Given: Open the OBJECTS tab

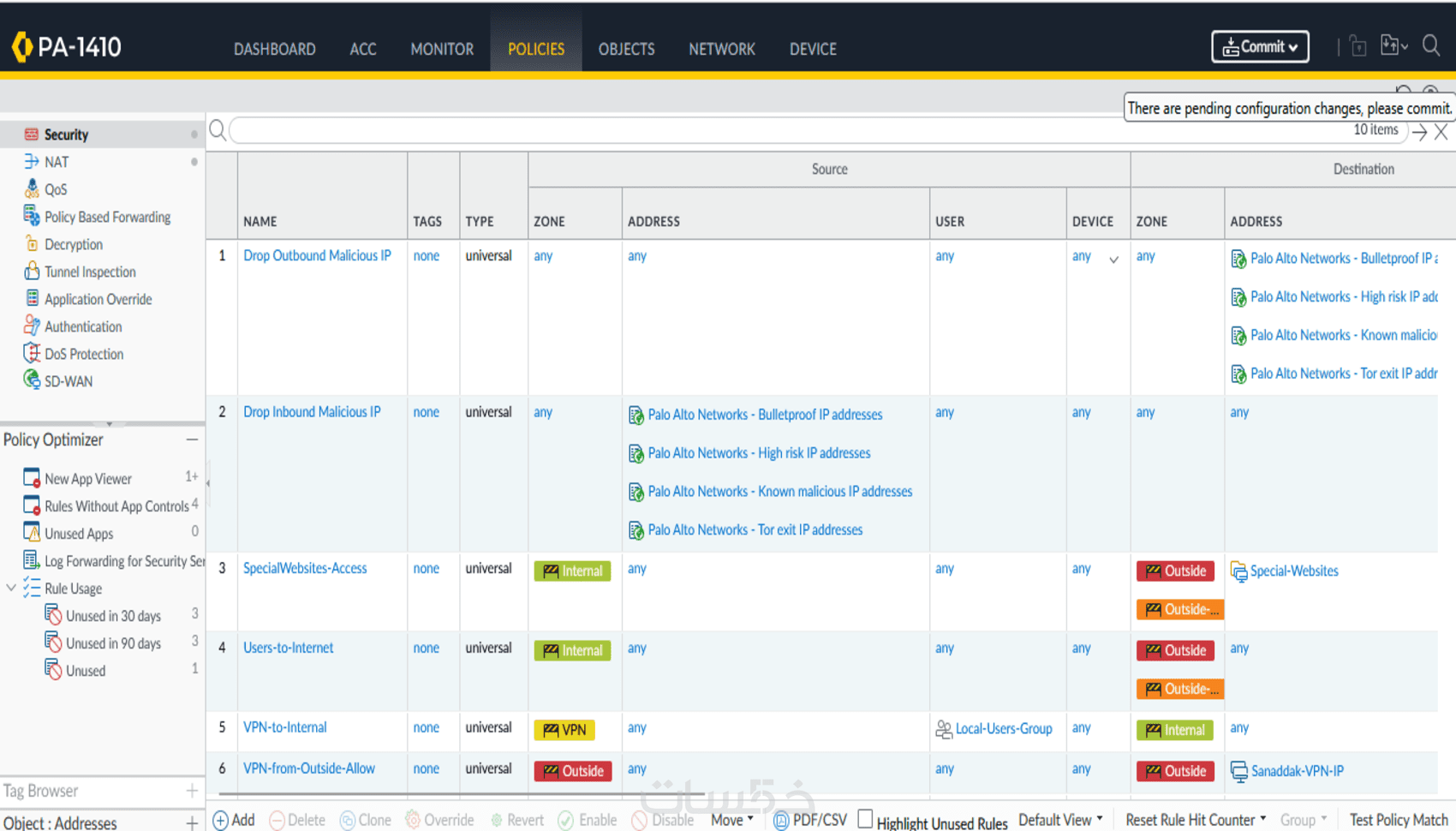Looking at the screenshot, I should click(x=626, y=49).
